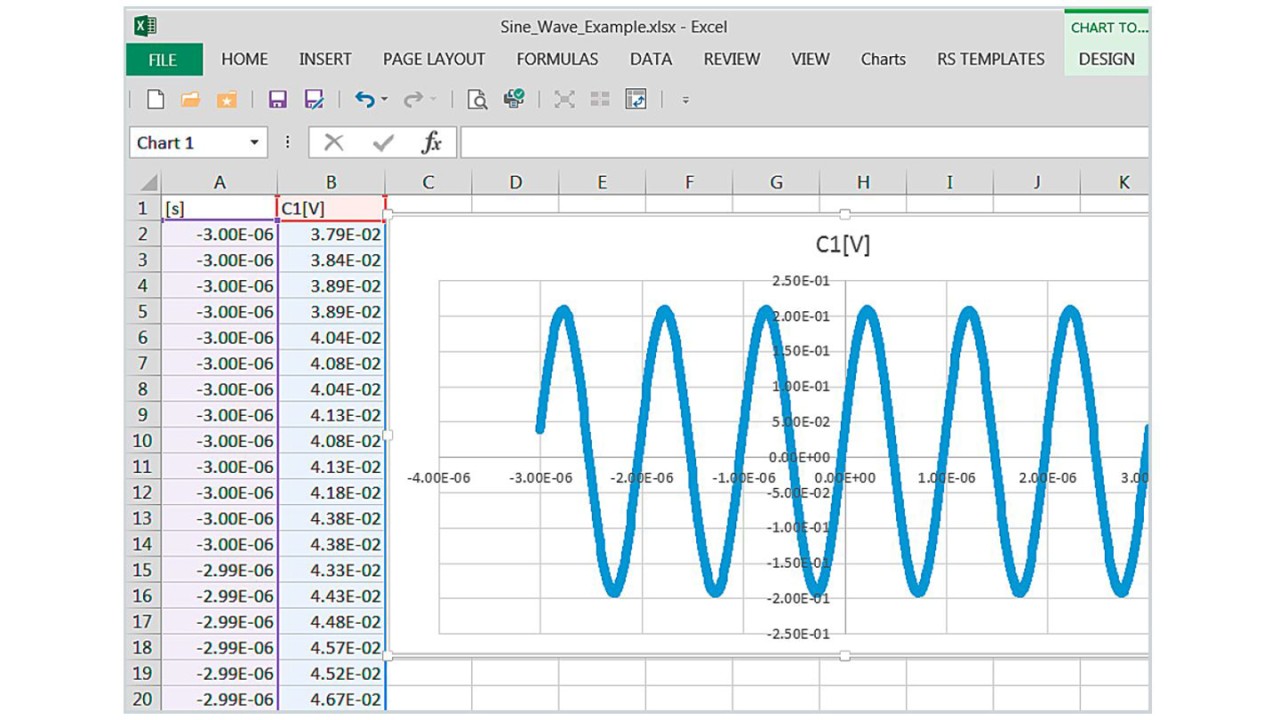Click cell B6 value 4.04E-02

point(331,338)
